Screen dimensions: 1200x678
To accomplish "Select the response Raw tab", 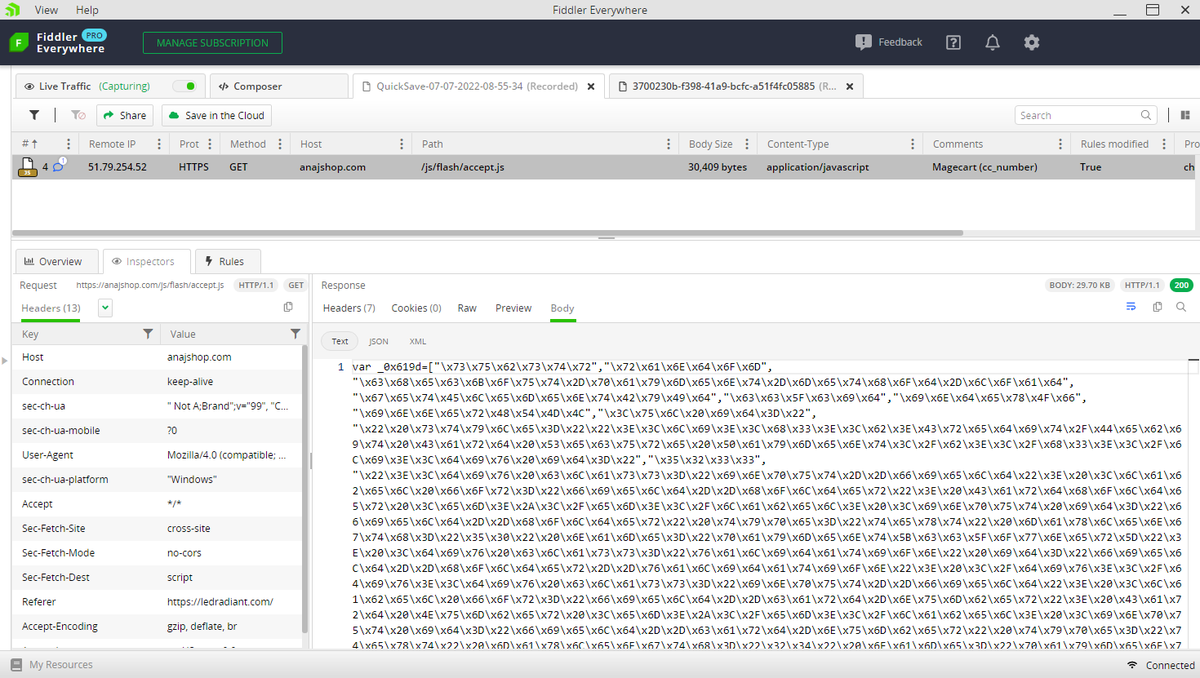I will (467, 308).
